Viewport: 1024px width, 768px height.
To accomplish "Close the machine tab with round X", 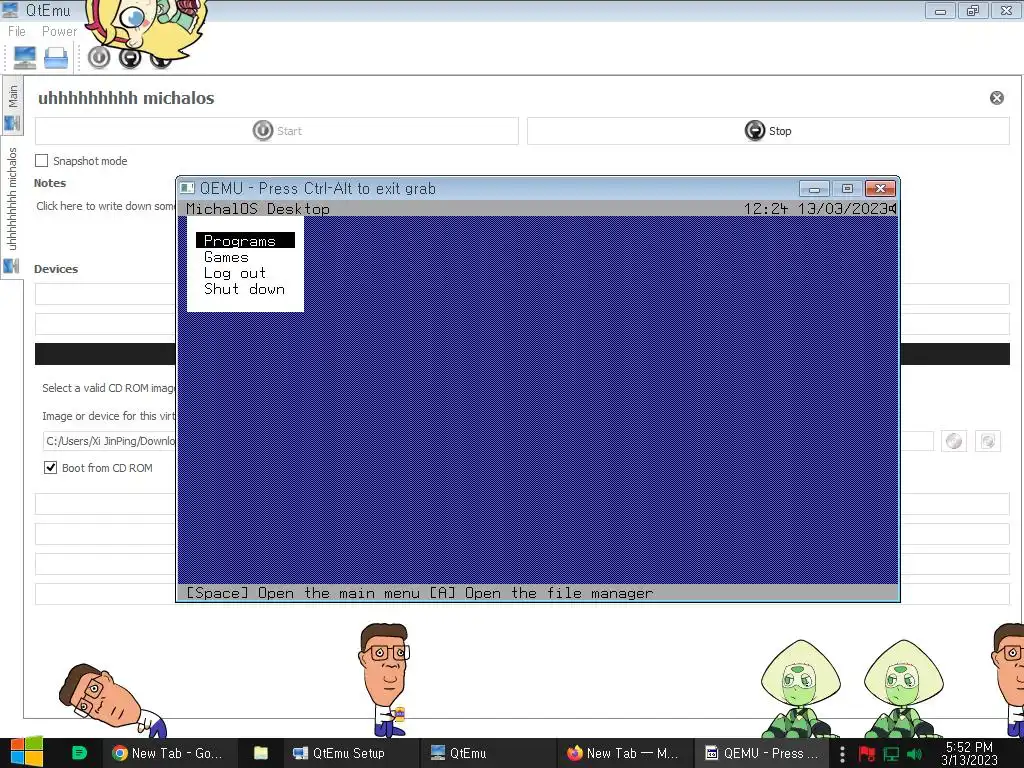I will coord(997,98).
